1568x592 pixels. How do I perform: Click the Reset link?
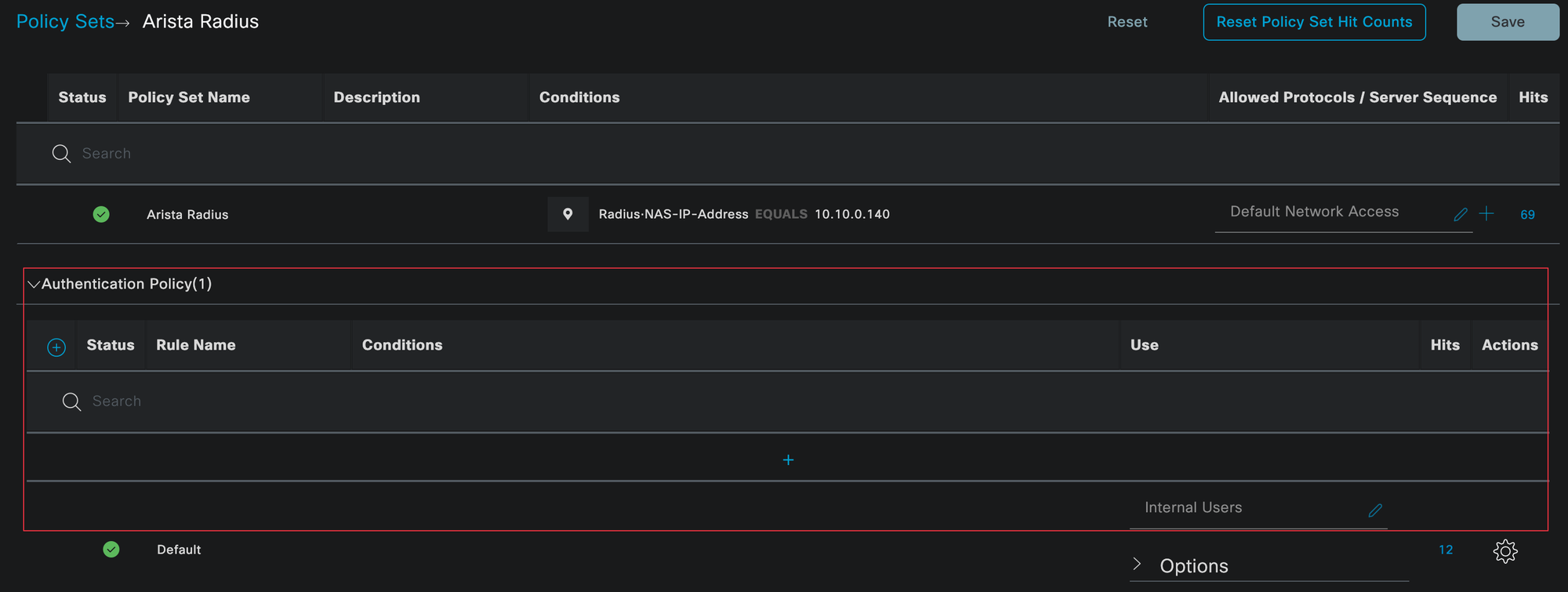click(1127, 22)
